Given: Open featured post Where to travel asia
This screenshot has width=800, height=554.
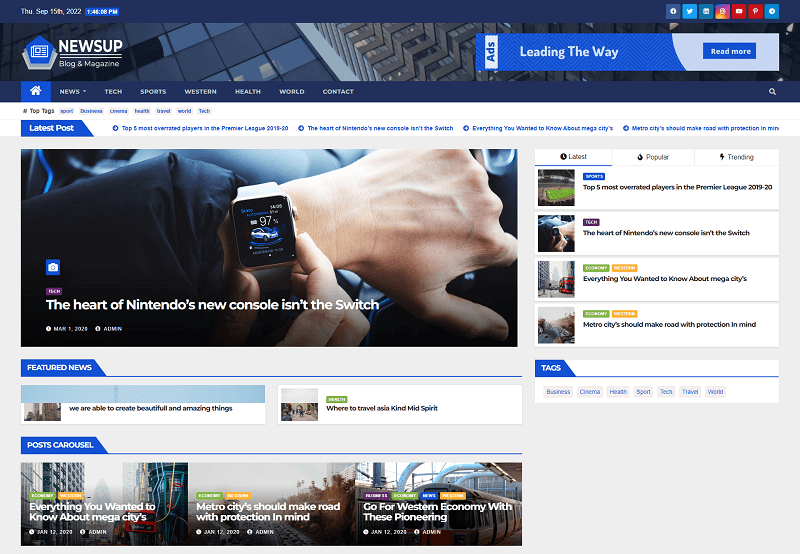Looking at the screenshot, I should click(x=382, y=408).
